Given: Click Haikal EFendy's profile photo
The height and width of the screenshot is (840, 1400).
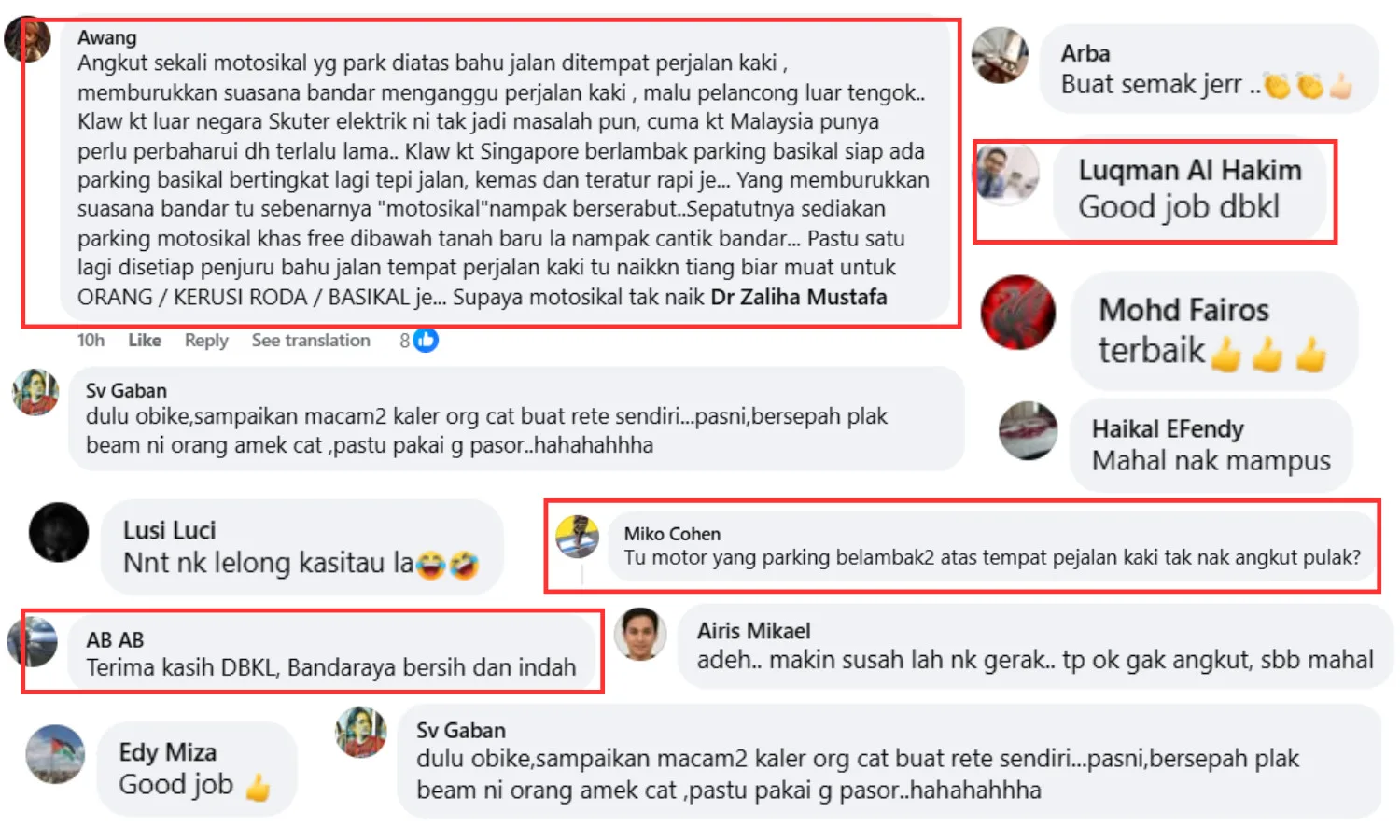Looking at the screenshot, I should (x=1028, y=430).
